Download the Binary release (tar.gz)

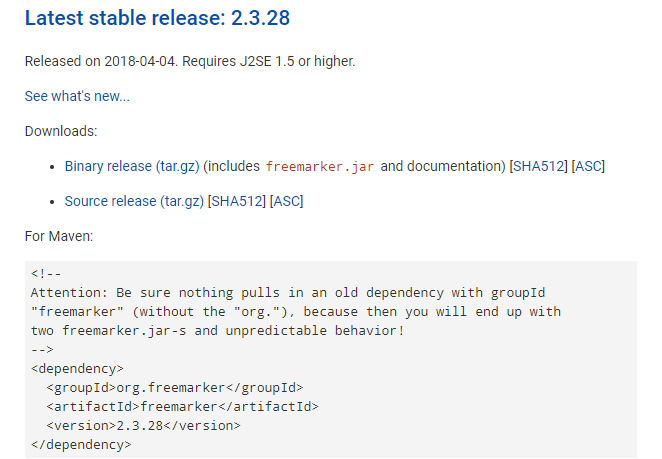pos(132,166)
